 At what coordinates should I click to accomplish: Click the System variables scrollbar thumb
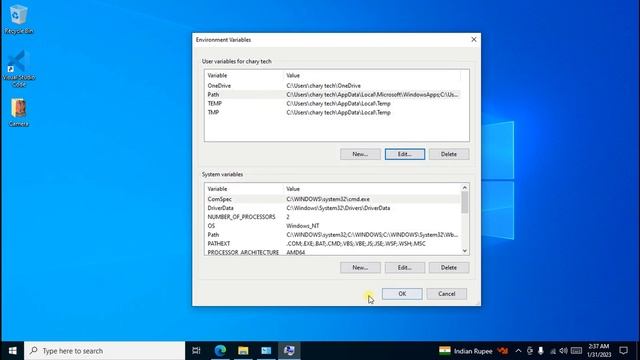464,202
